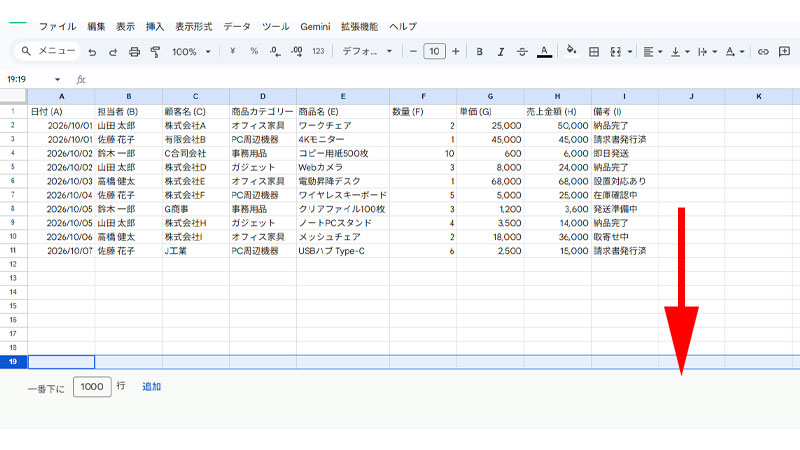Screen dimensions: 800x450
Task: Click the undo icon
Action: pos(92,52)
